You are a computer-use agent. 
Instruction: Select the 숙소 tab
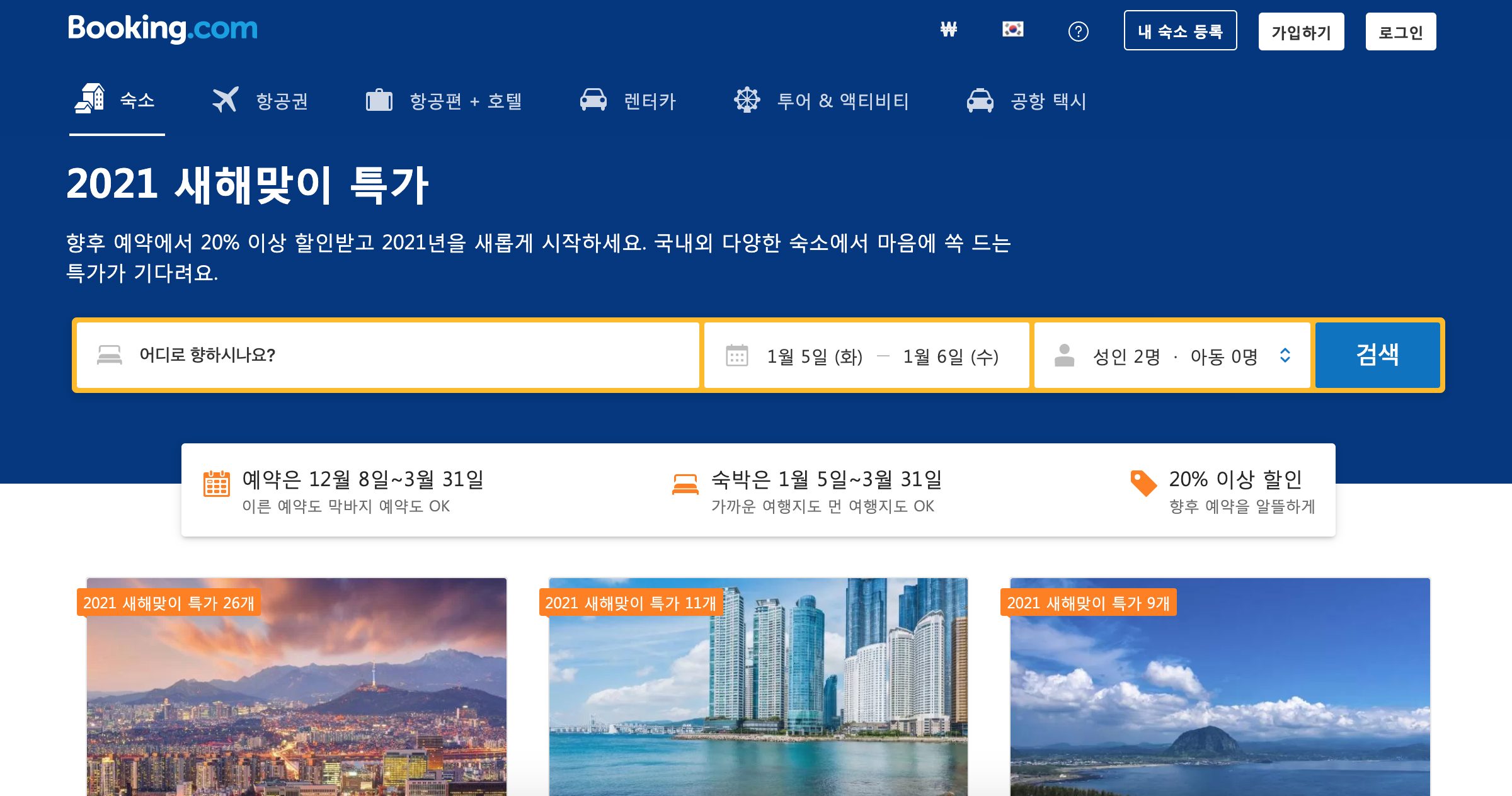pyautogui.click(x=117, y=100)
